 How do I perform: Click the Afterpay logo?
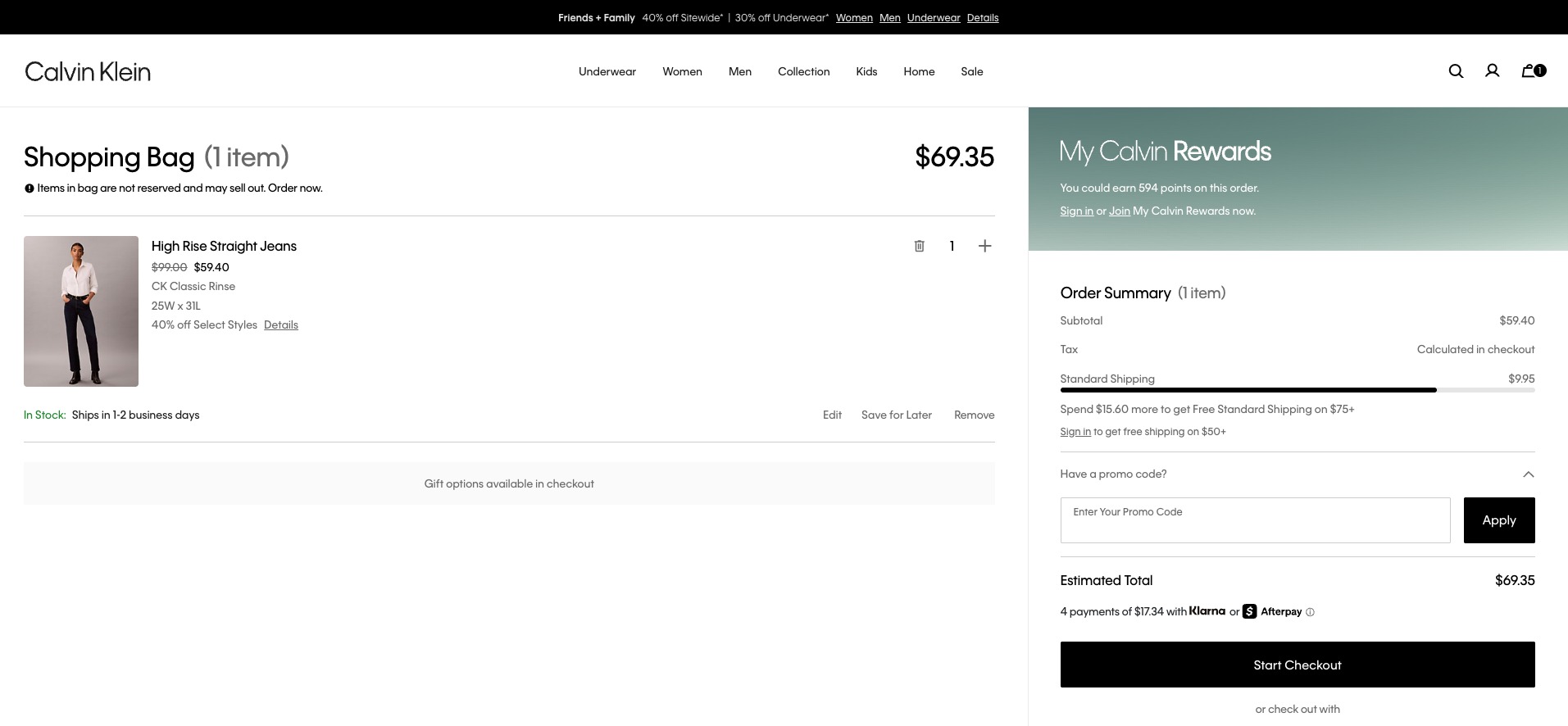(1272, 611)
